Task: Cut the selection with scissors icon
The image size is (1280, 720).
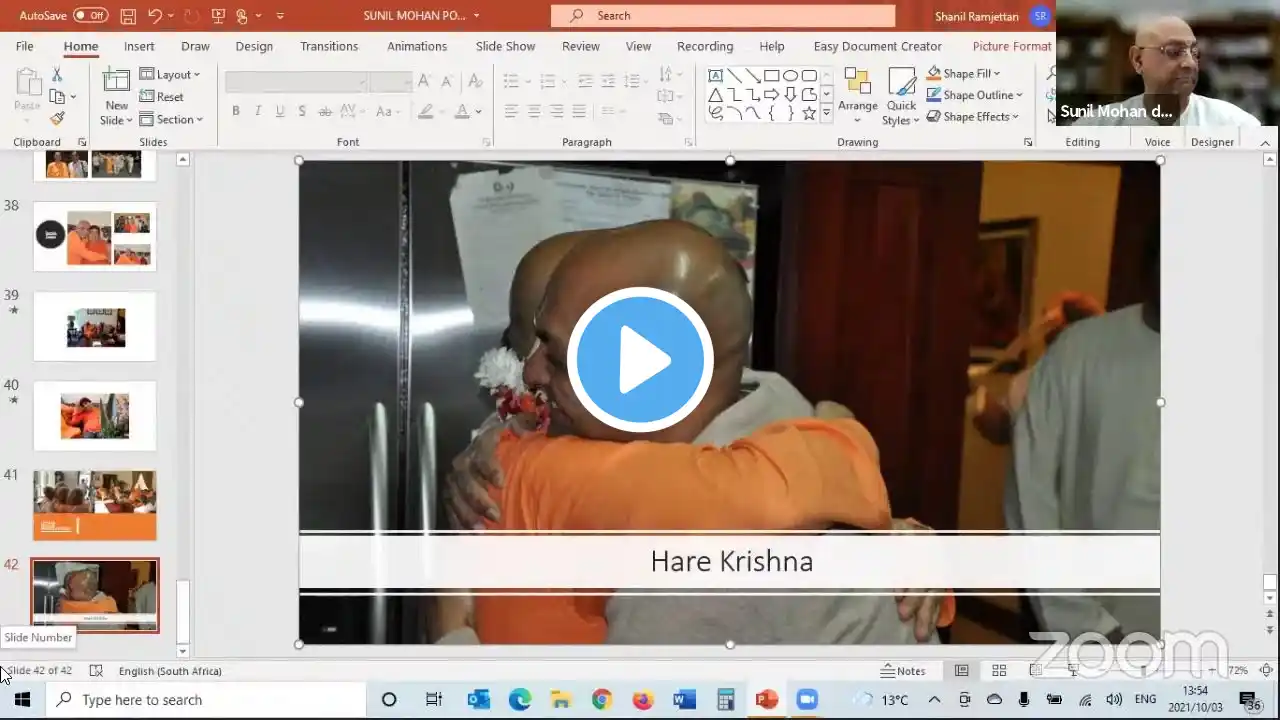Action: click(x=57, y=74)
